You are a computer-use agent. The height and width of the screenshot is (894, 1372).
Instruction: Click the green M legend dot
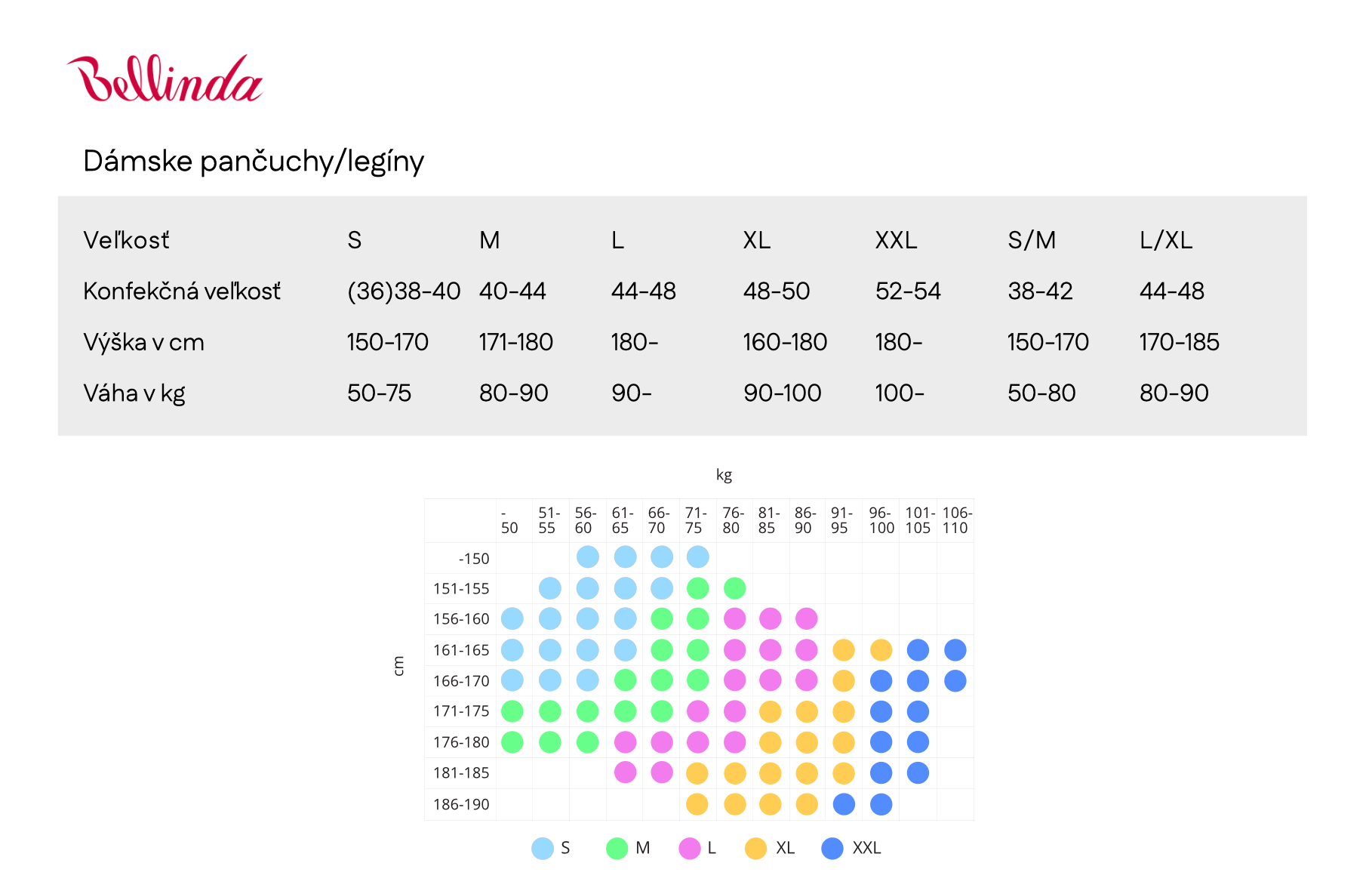tap(617, 848)
